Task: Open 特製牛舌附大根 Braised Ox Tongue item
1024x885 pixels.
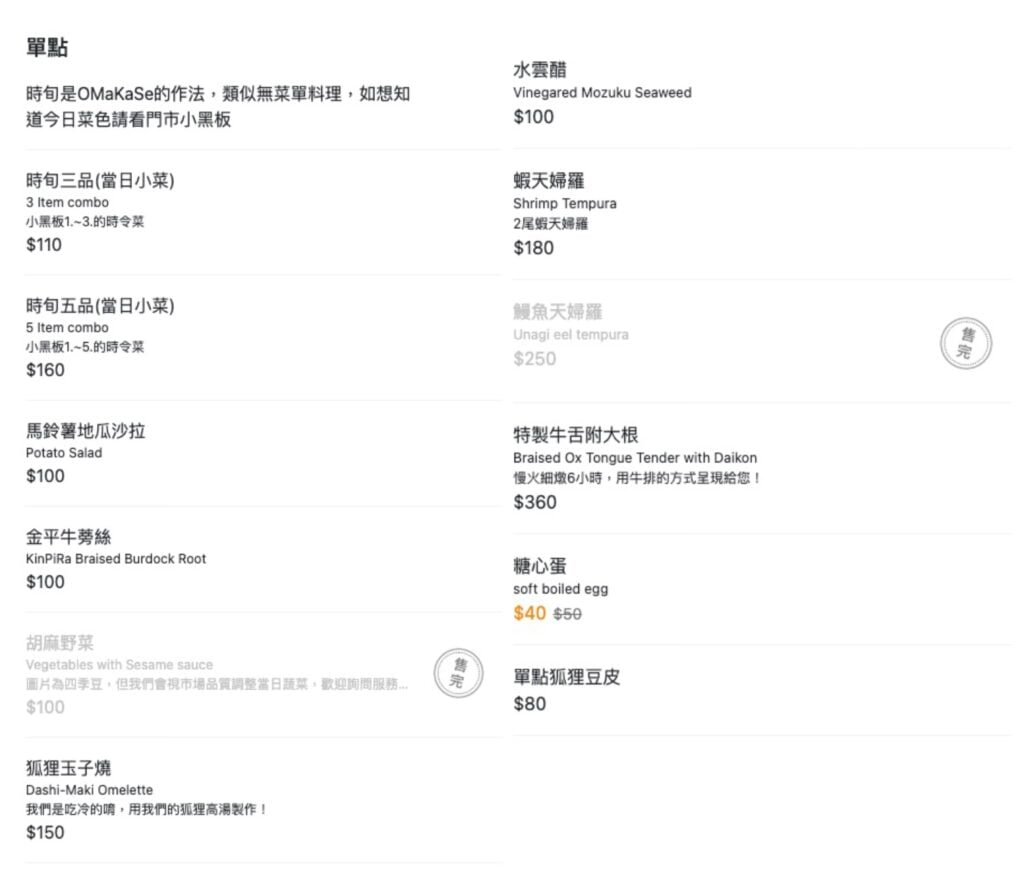Action: 575,435
